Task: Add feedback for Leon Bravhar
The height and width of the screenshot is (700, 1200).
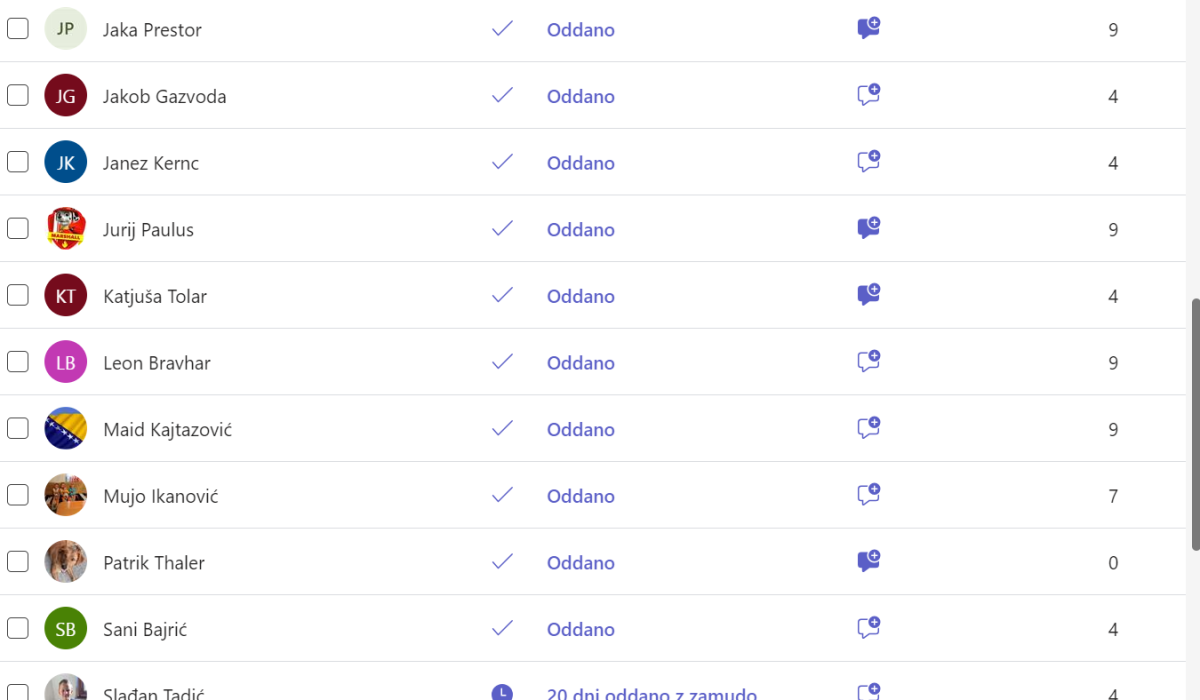Action: 868,361
